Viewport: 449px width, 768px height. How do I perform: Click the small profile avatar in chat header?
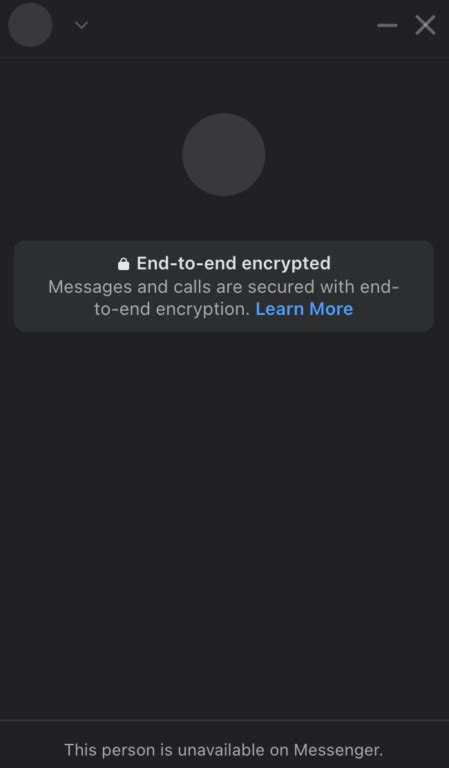(x=30, y=25)
